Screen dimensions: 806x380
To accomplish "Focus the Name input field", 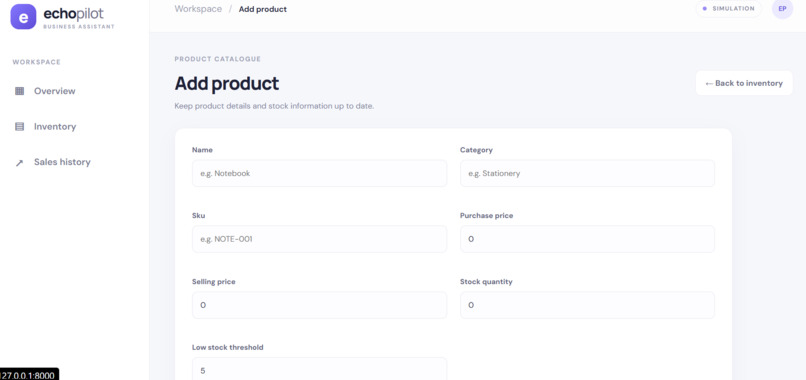I will pyautogui.click(x=319, y=173).
